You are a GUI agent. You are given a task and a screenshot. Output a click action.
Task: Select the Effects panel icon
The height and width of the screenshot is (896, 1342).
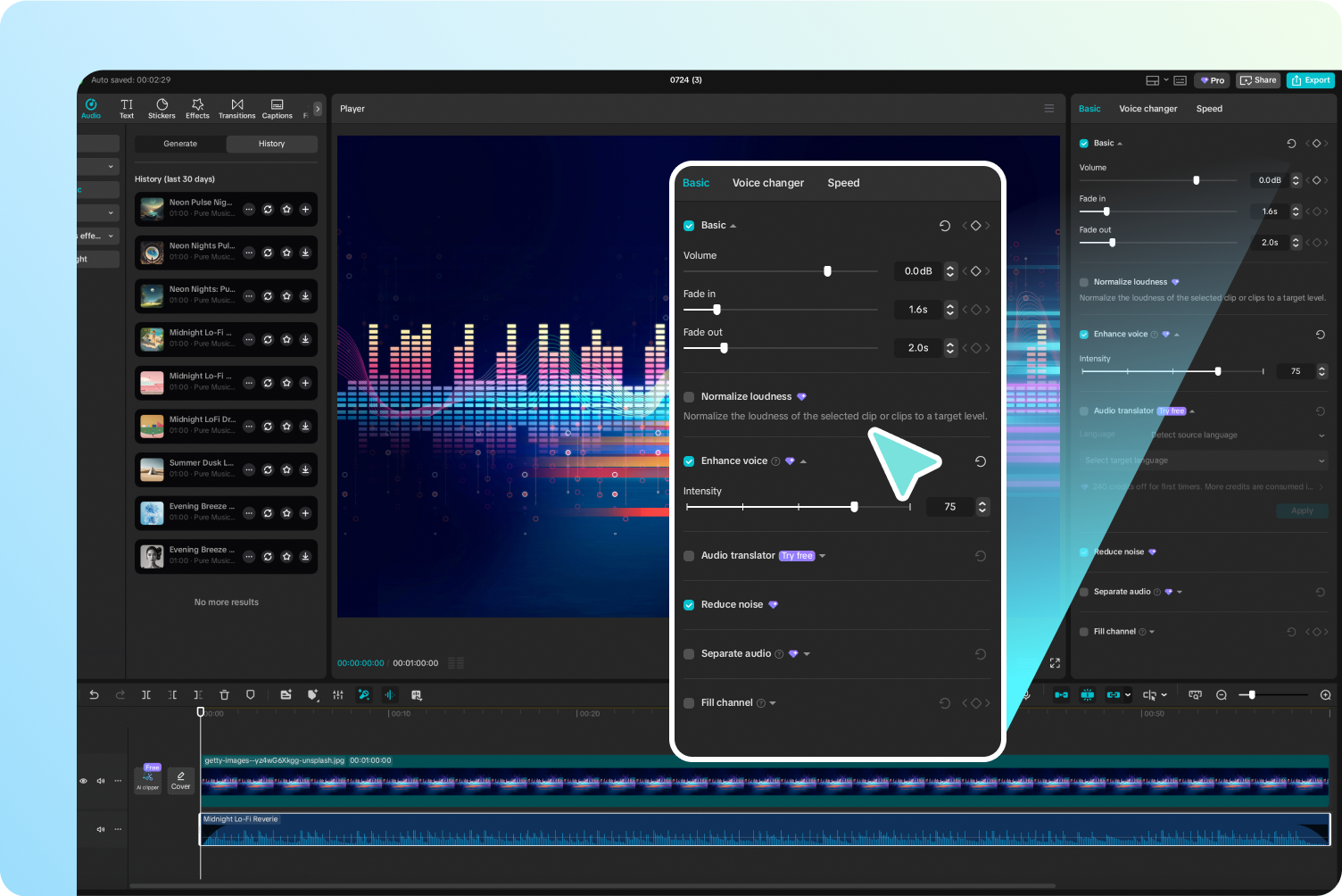point(197,108)
